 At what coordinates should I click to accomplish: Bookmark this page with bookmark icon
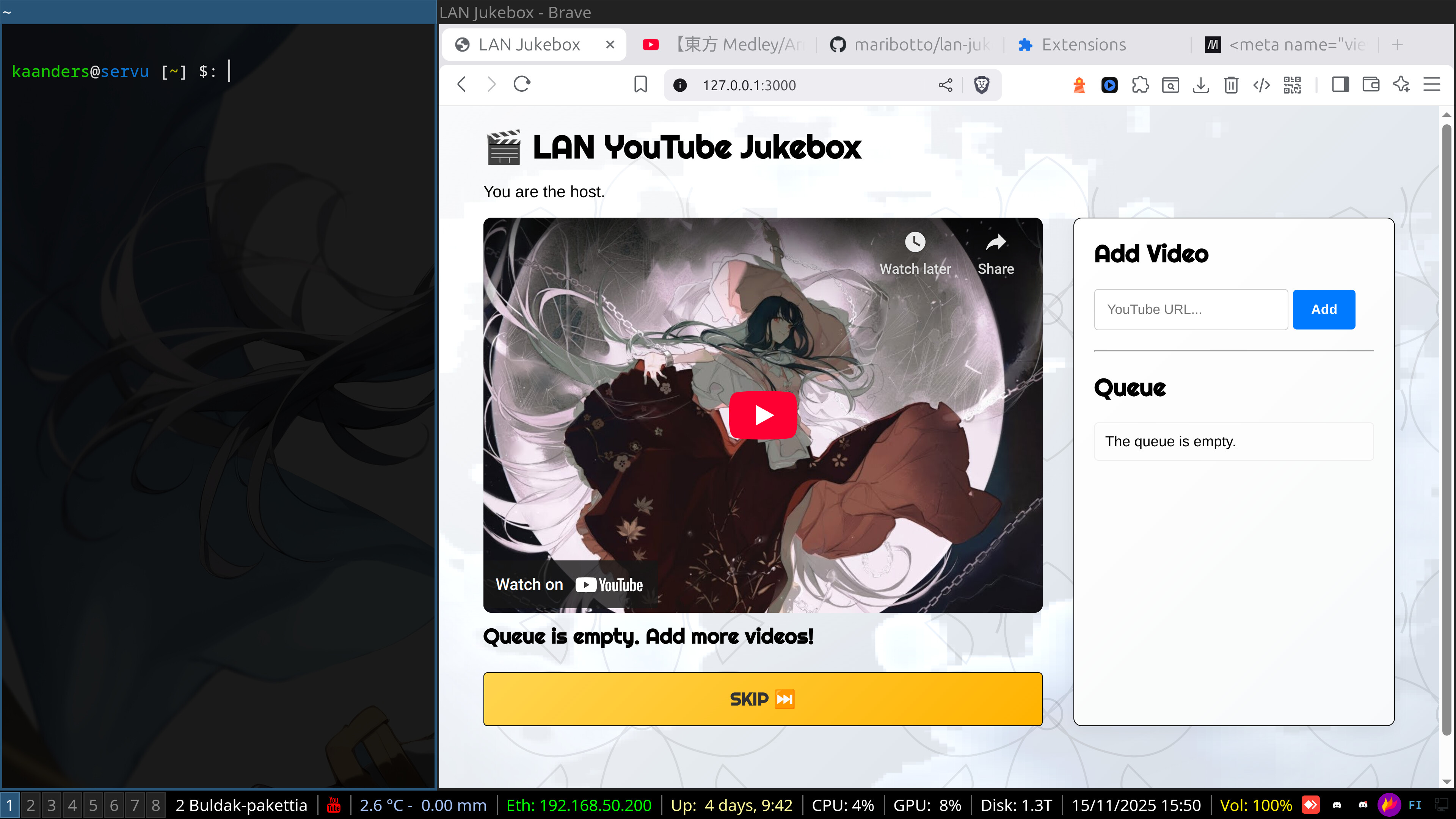(x=640, y=85)
